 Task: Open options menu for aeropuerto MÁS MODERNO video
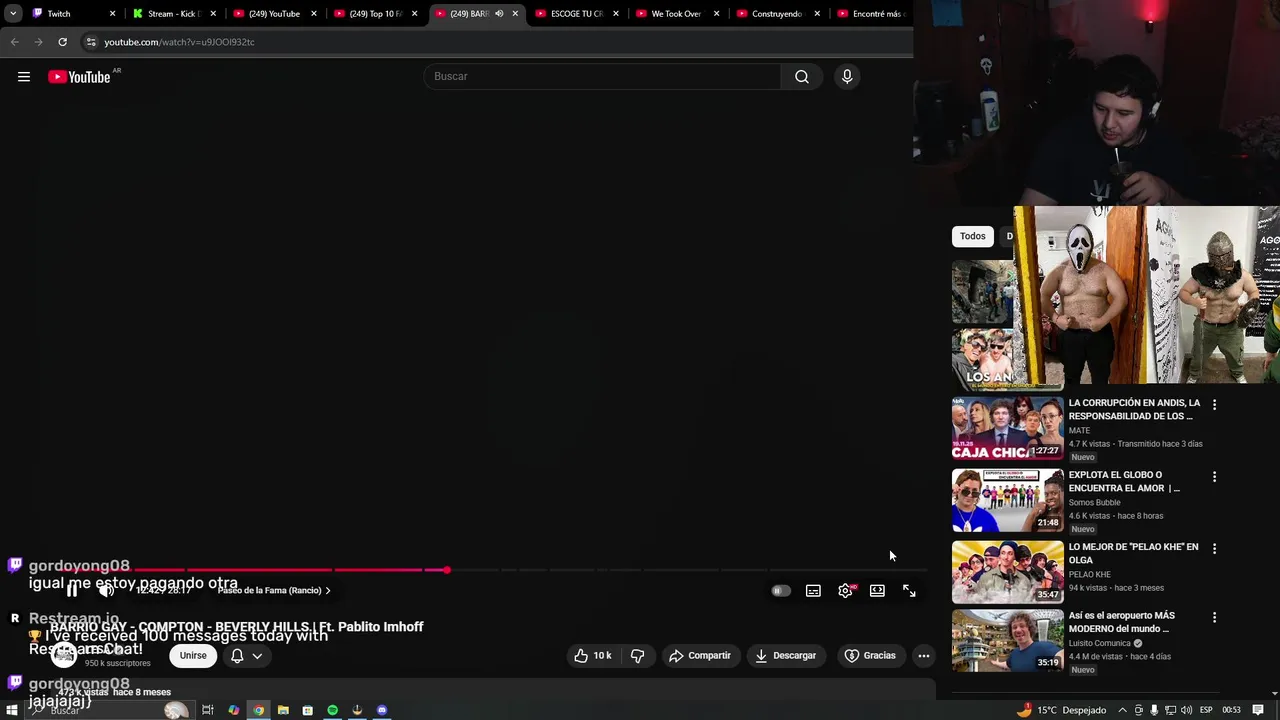coord(1214,618)
